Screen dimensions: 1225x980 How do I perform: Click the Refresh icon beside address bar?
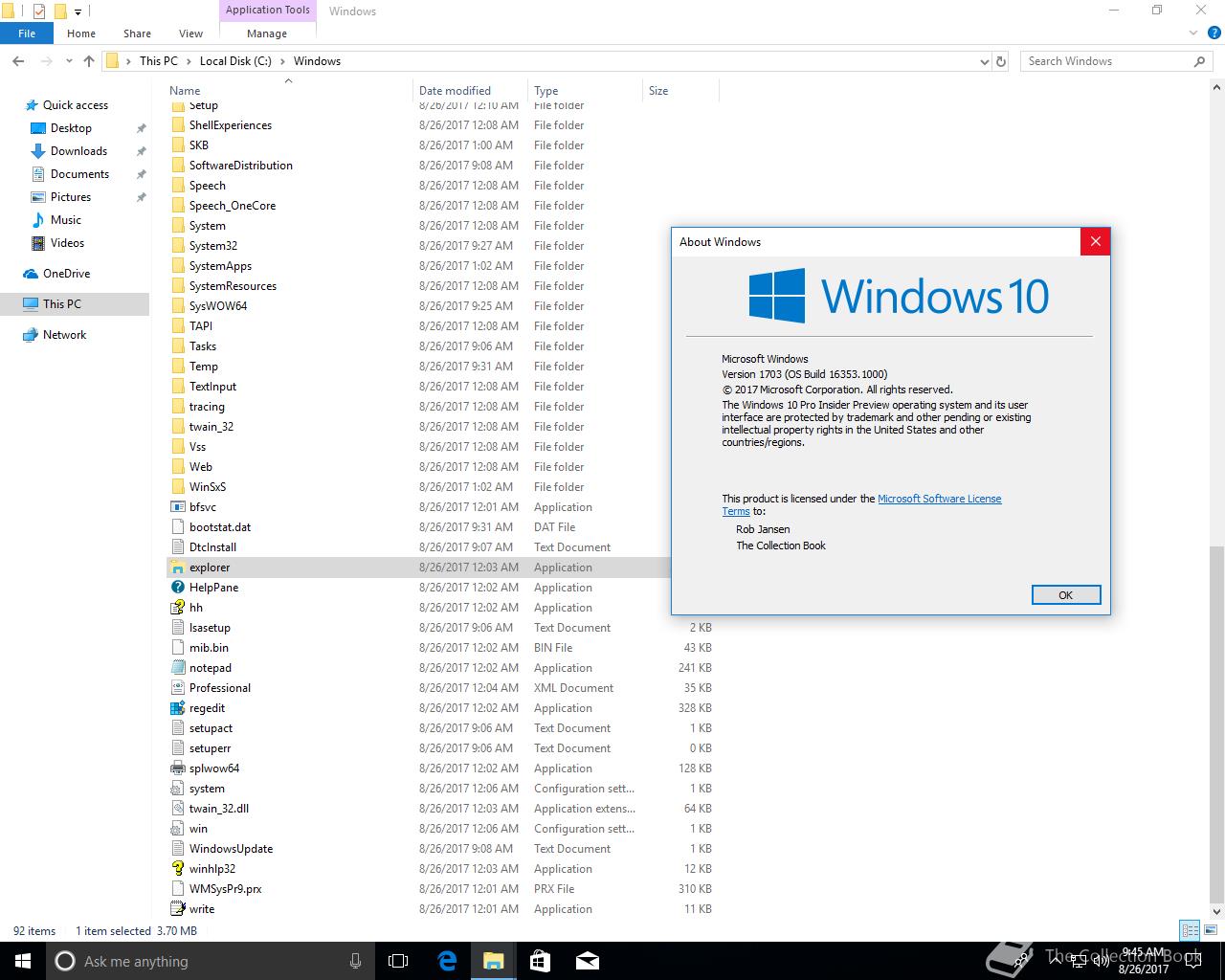point(1001,61)
